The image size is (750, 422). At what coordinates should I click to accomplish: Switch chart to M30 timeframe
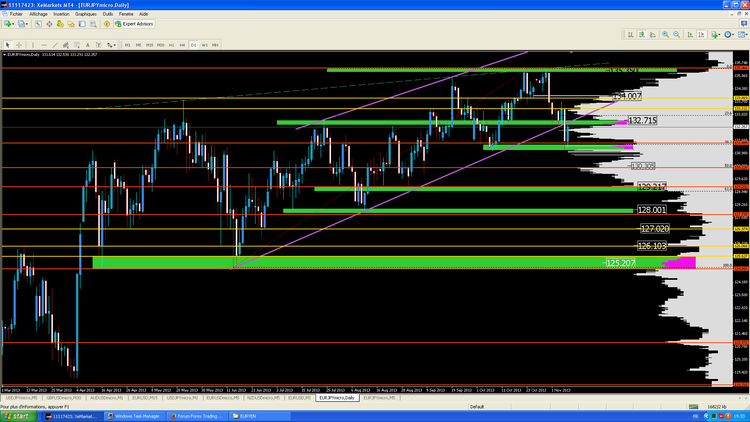click(x=160, y=45)
